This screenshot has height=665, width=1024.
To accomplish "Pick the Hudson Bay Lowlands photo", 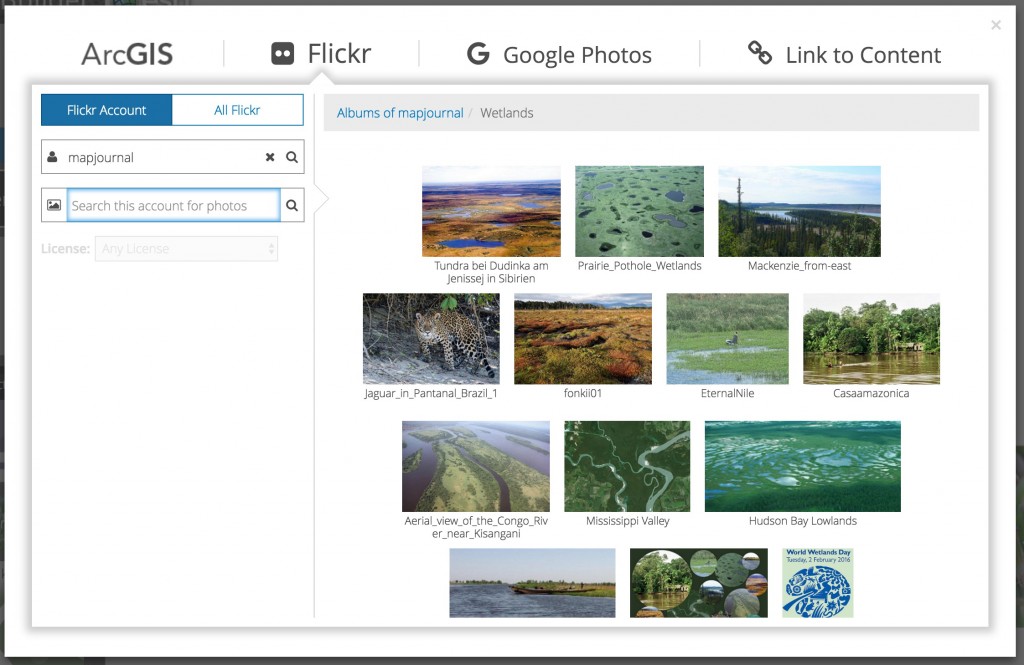I will 802,466.
